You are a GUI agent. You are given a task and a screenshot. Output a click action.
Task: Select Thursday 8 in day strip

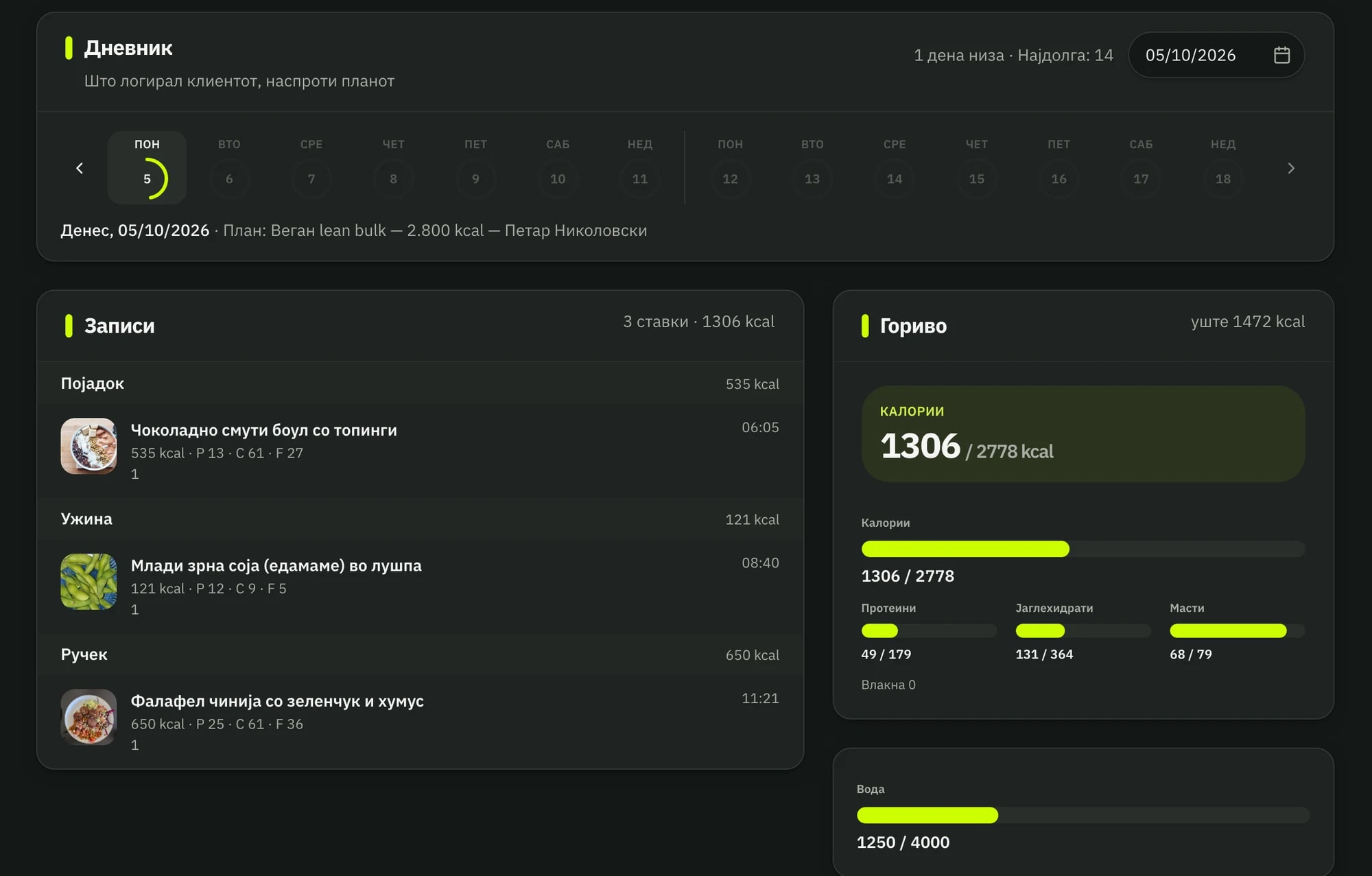tap(393, 167)
